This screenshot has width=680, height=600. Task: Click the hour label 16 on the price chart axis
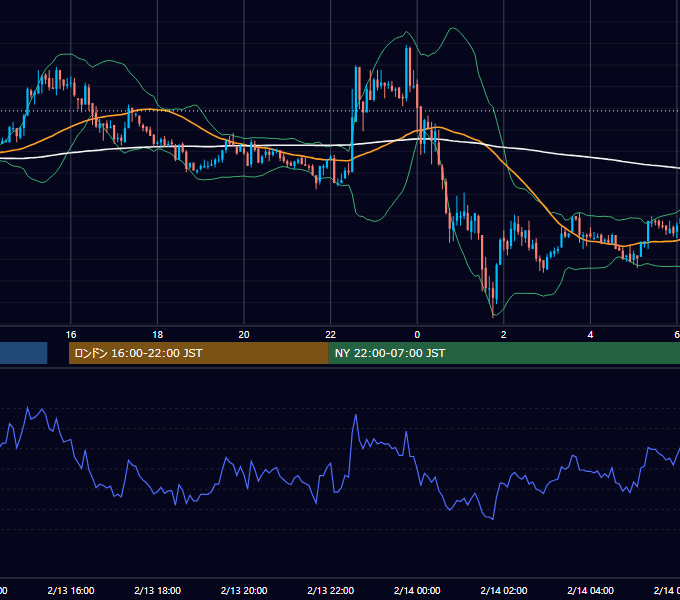(71, 335)
